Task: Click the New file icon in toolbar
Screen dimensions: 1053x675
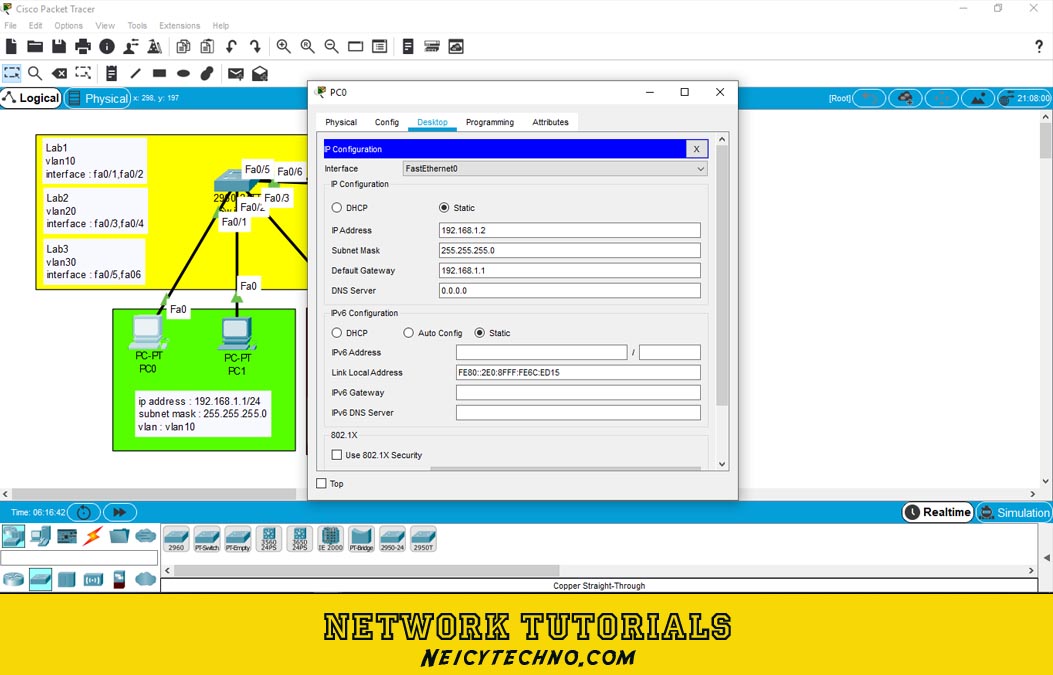Action: (11, 46)
